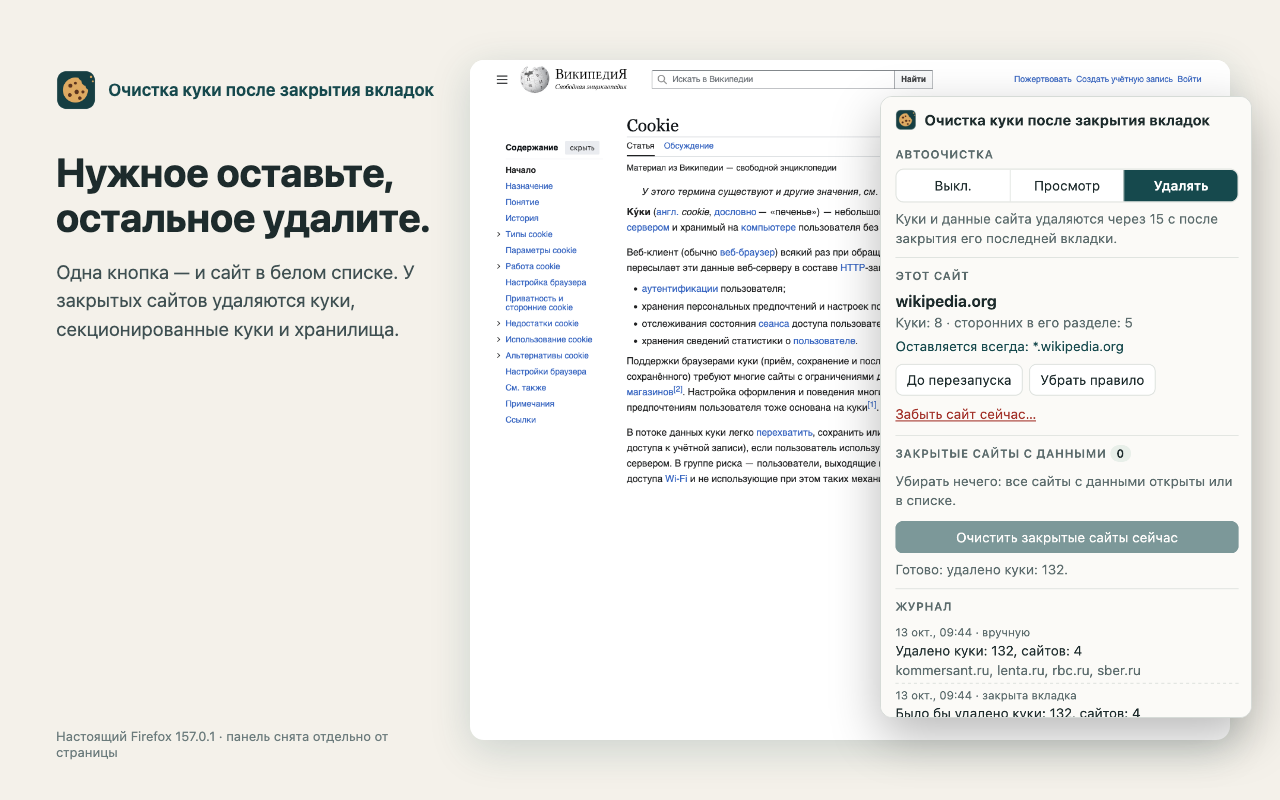Open the перехватить link in the article
Image resolution: width=1280 pixels, height=800 pixels.
point(785,432)
